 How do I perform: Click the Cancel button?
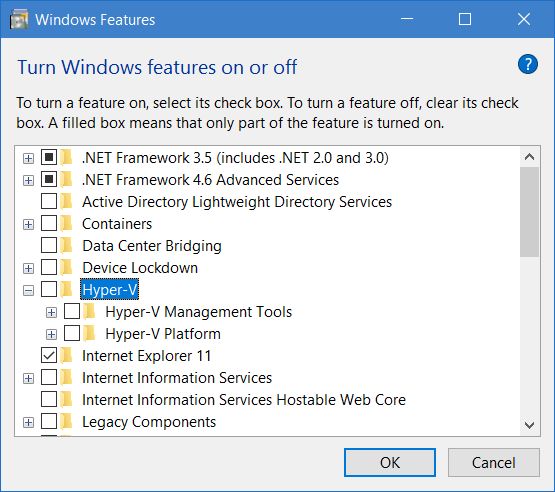coord(493,462)
